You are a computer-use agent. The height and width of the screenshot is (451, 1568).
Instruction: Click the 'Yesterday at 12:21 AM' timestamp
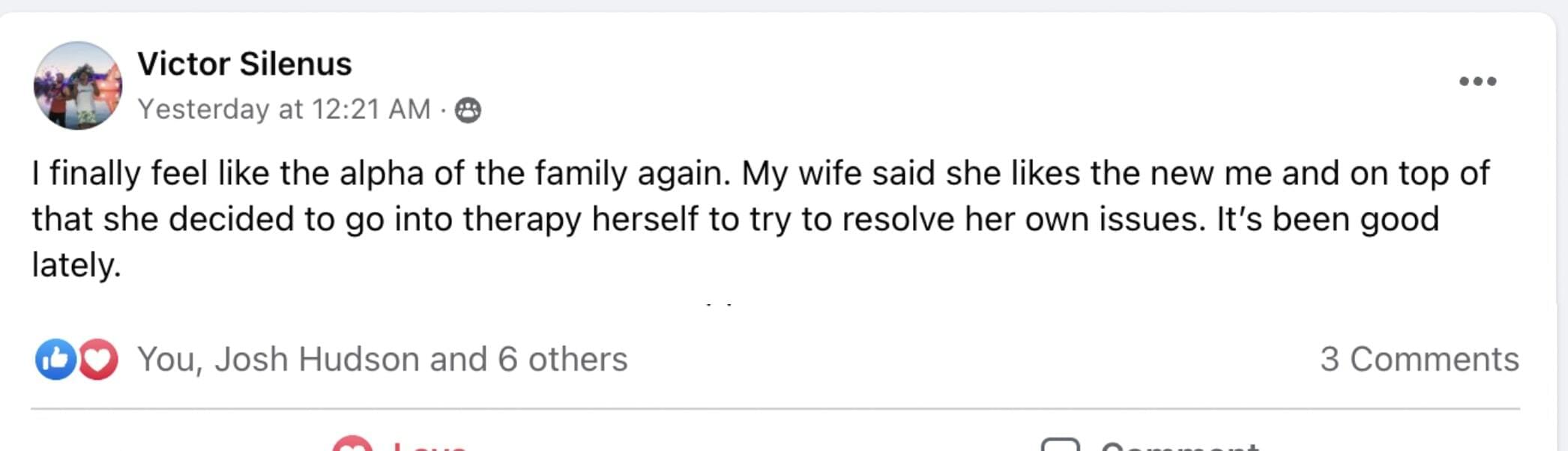coord(284,109)
